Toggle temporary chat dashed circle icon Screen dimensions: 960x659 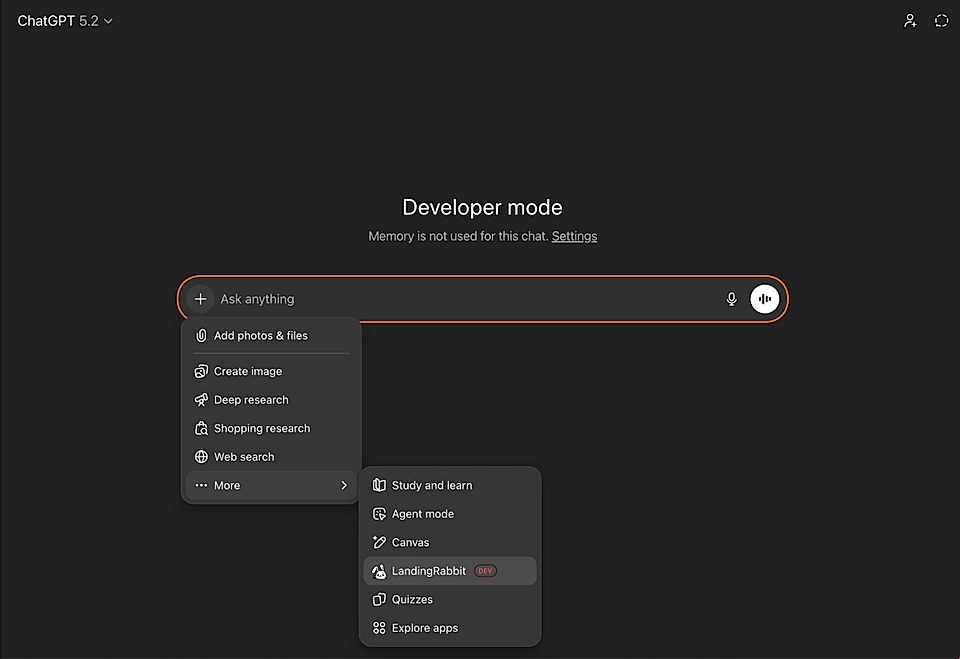pos(941,21)
